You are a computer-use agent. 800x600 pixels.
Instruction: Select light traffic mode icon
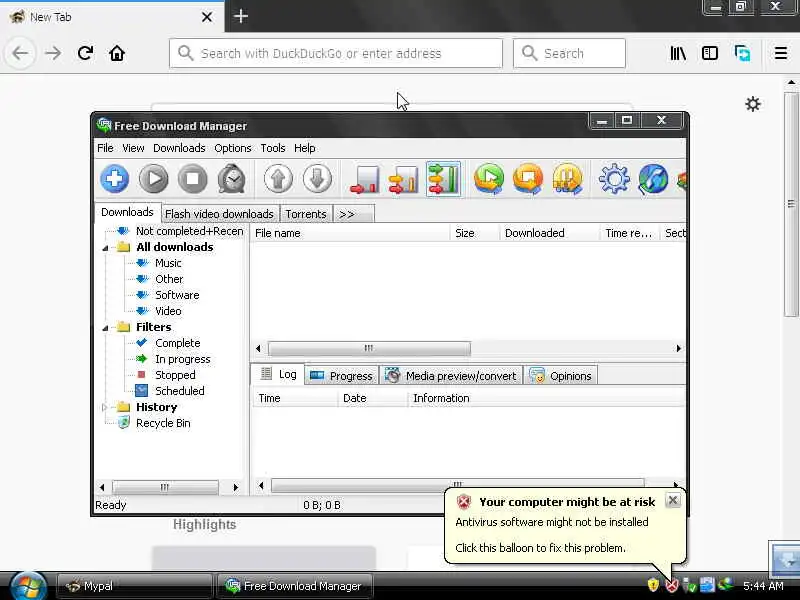(x=364, y=179)
